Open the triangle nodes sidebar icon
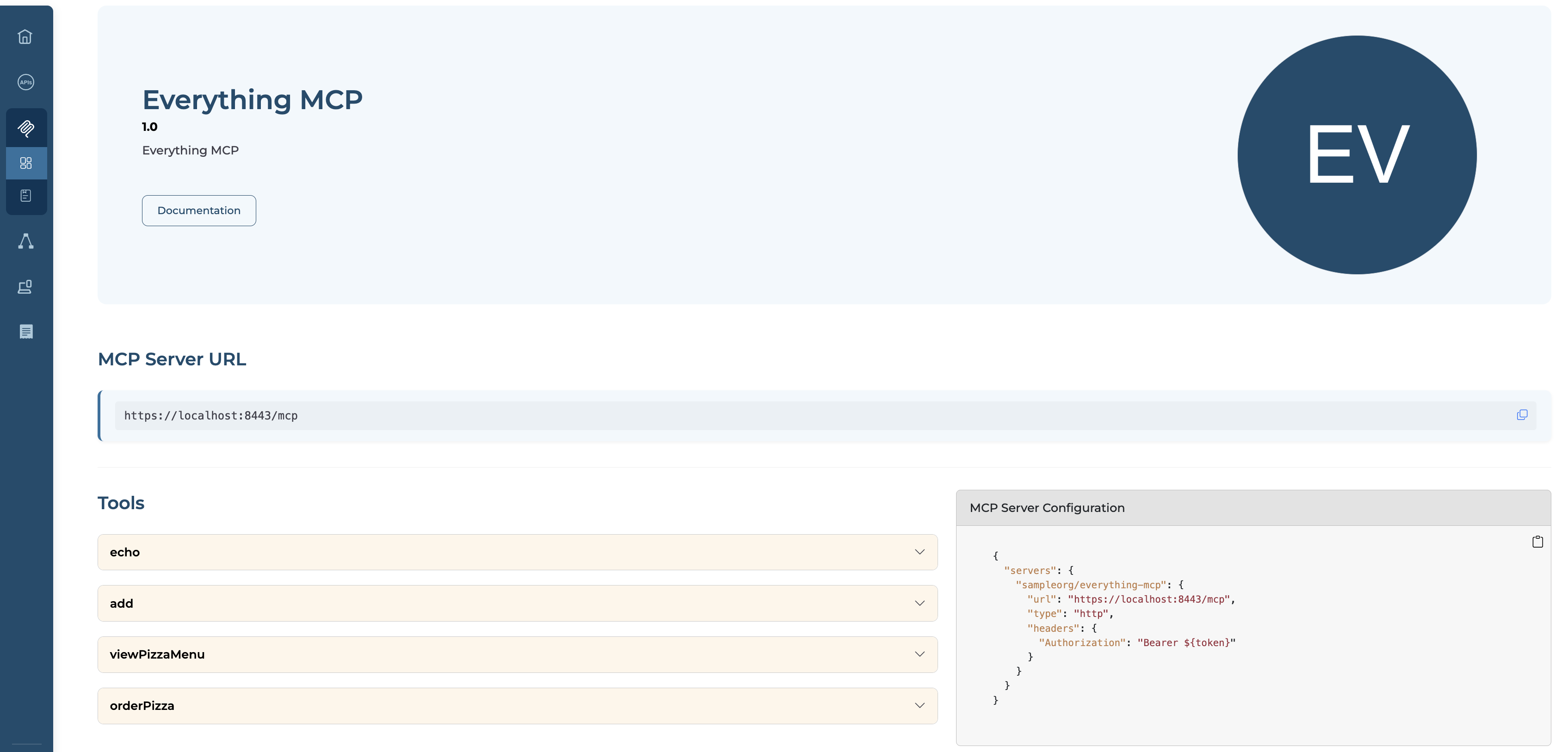Viewport: 1568px width, 752px height. point(25,241)
